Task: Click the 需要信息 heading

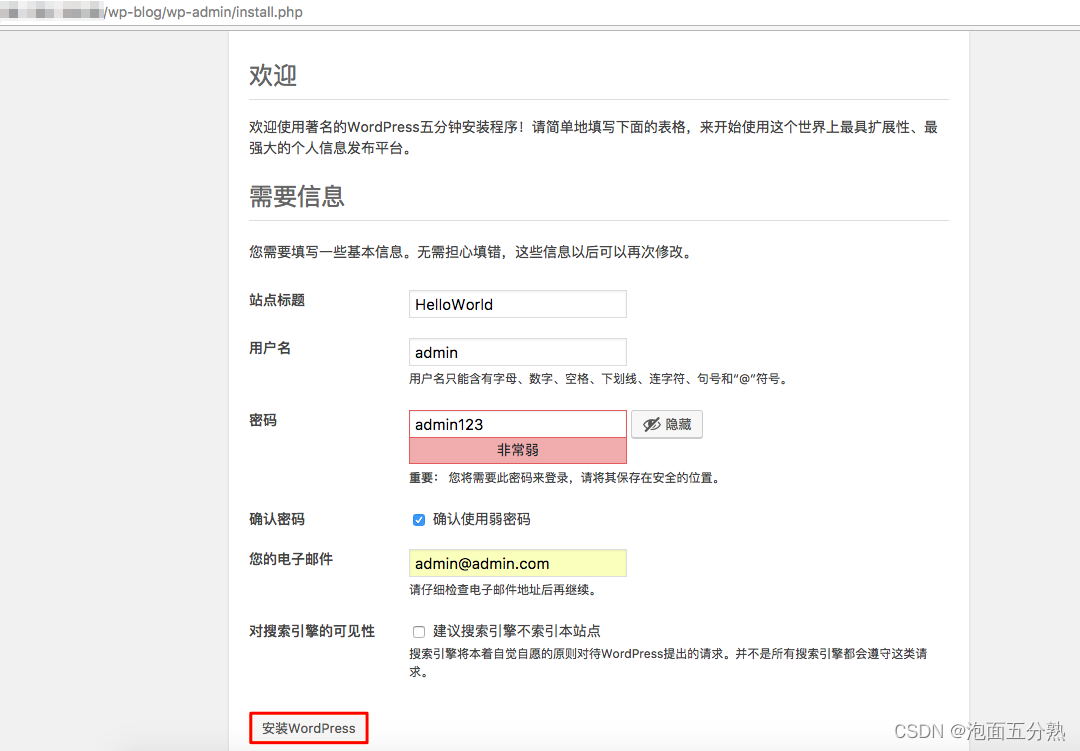Action: point(296,196)
